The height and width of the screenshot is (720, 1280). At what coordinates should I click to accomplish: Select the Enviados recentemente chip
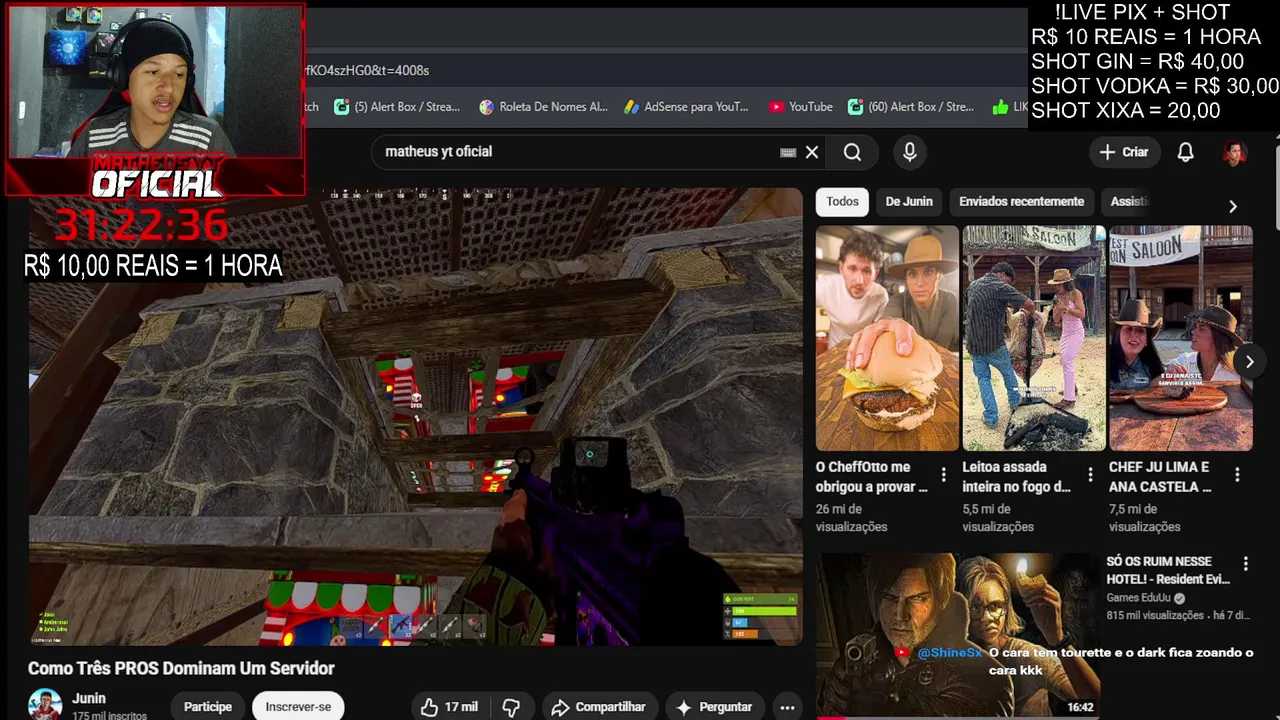coord(1021,201)
